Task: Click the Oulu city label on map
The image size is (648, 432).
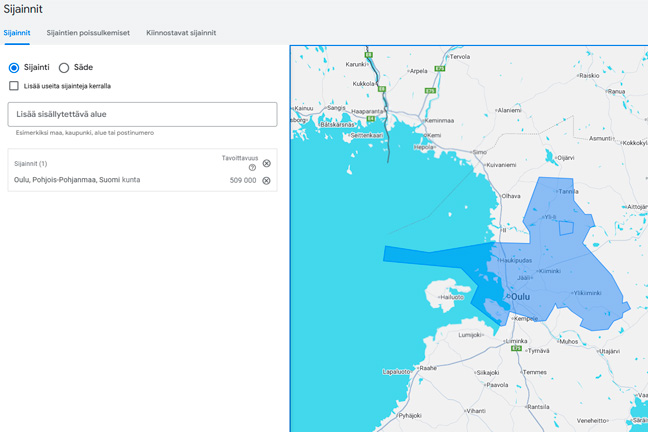Action: (x=520, y=297)
